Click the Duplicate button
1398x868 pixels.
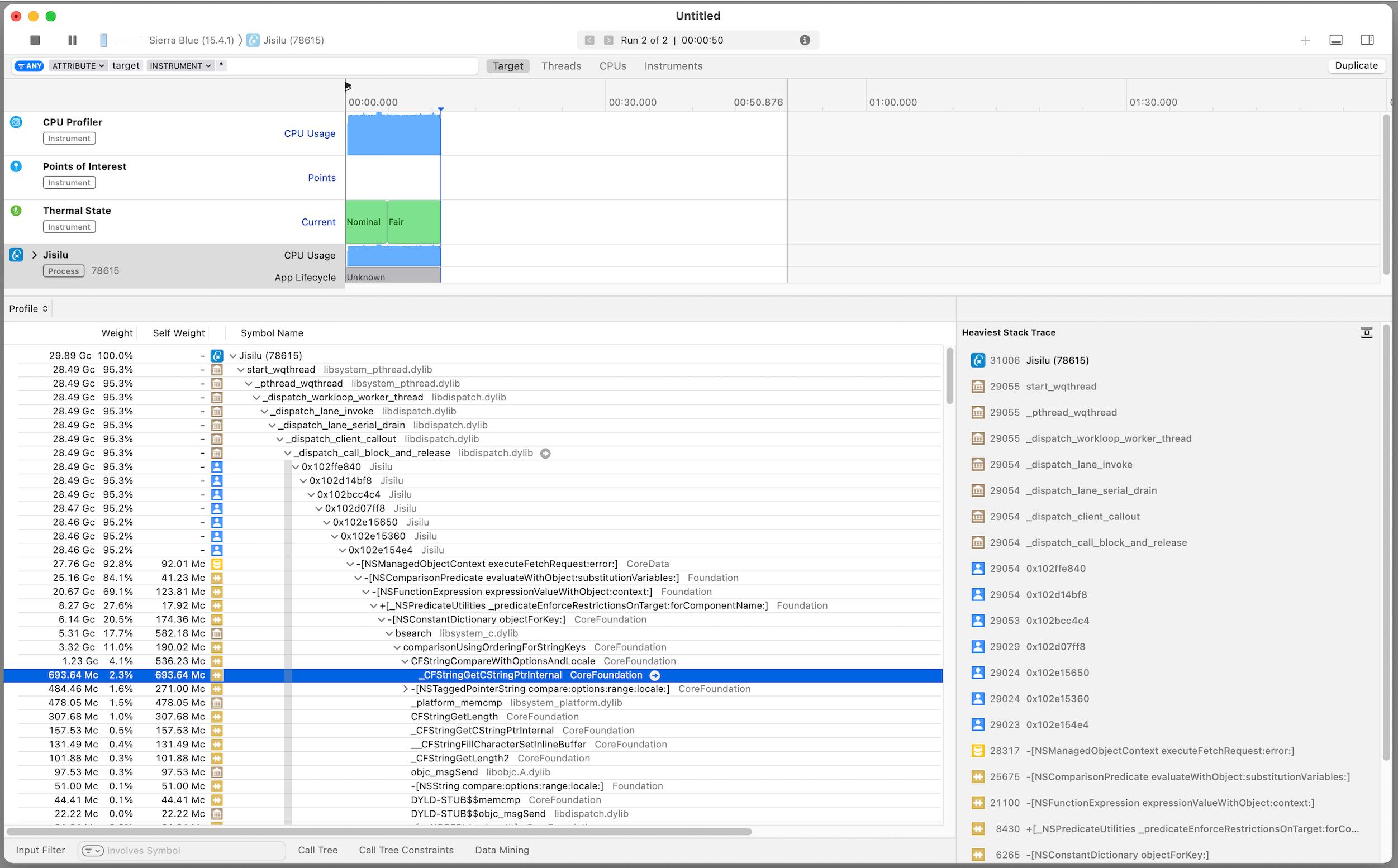click(1356, 65)
